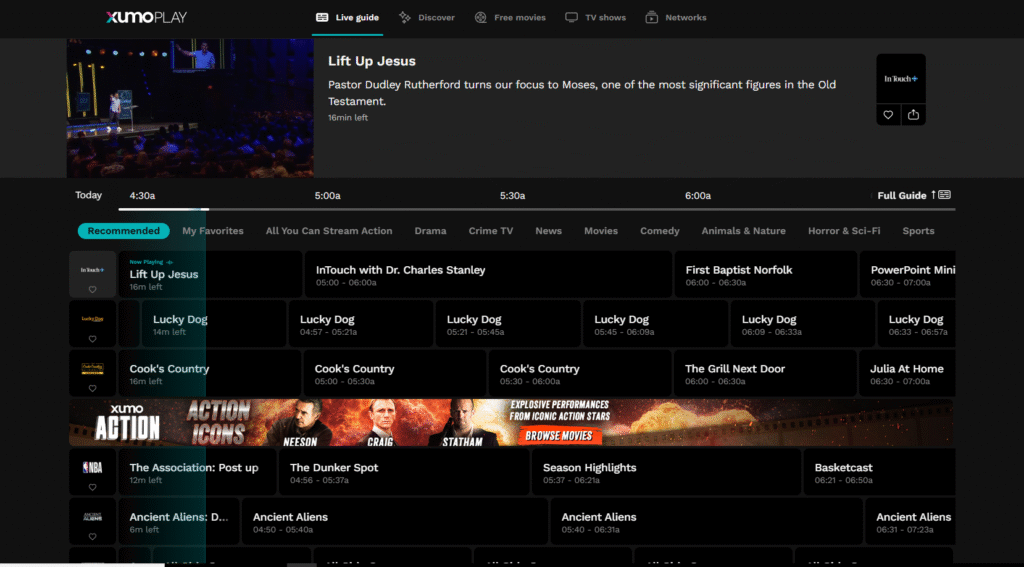
Task: Toggle favorite heart for NBA channel
Action: 92,487
